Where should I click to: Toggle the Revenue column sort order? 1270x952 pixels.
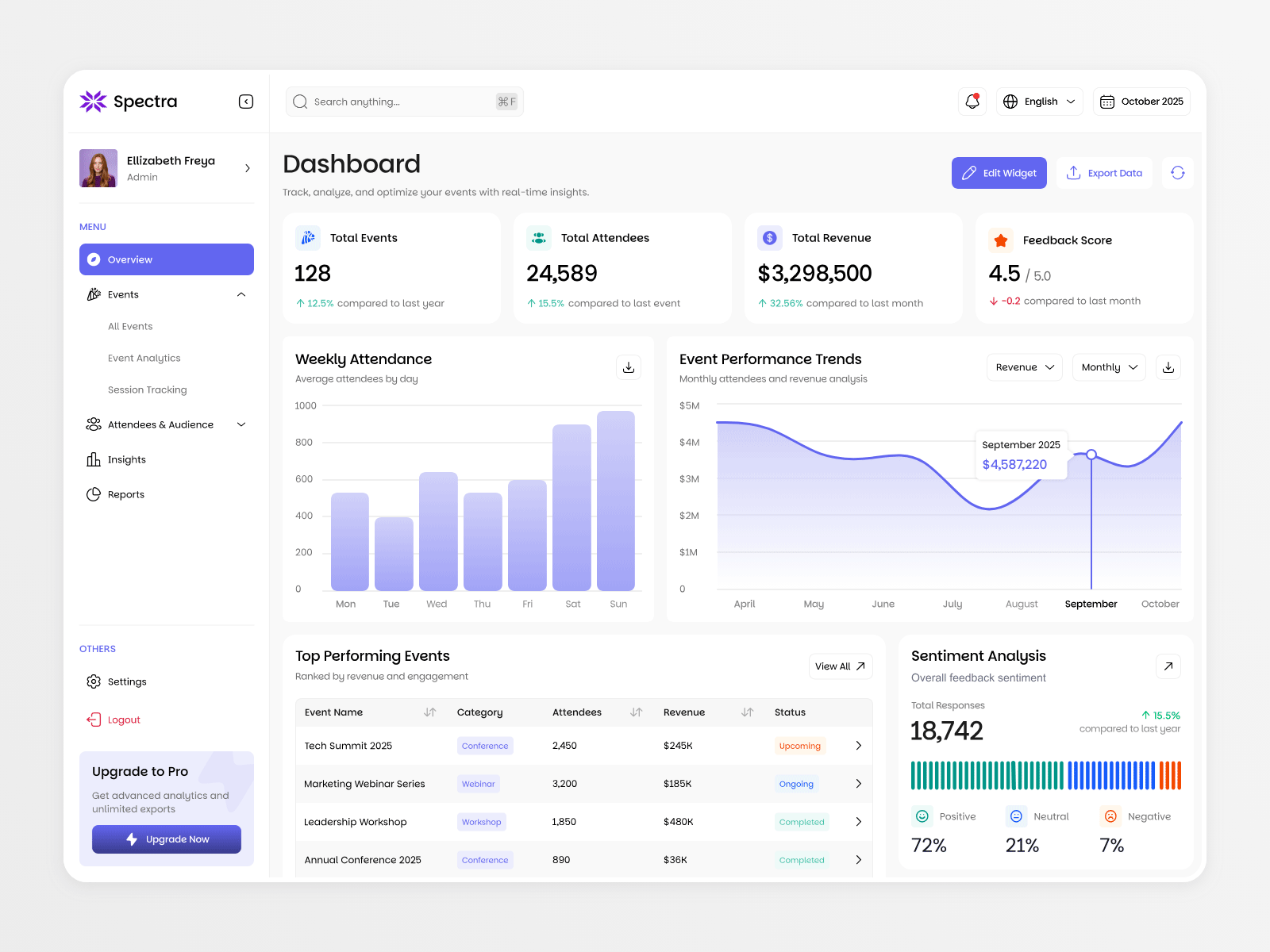tap(747, 712)
